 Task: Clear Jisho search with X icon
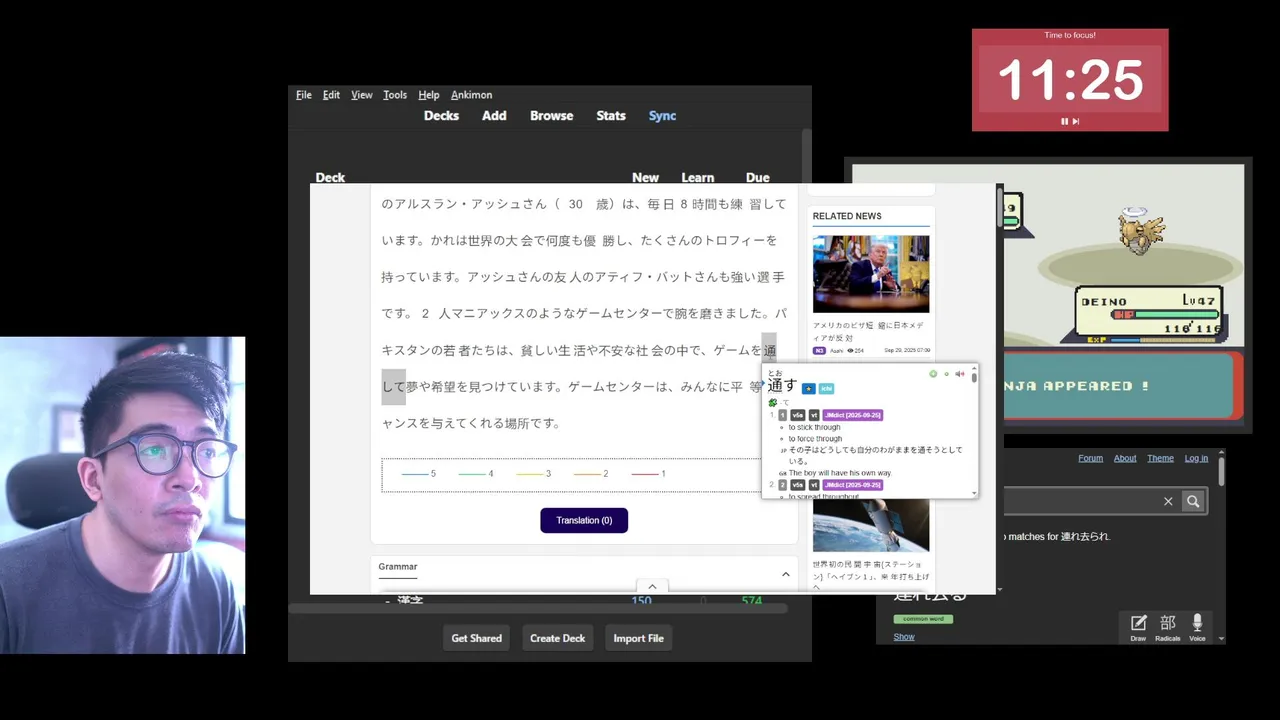[x=1168, y=501]
